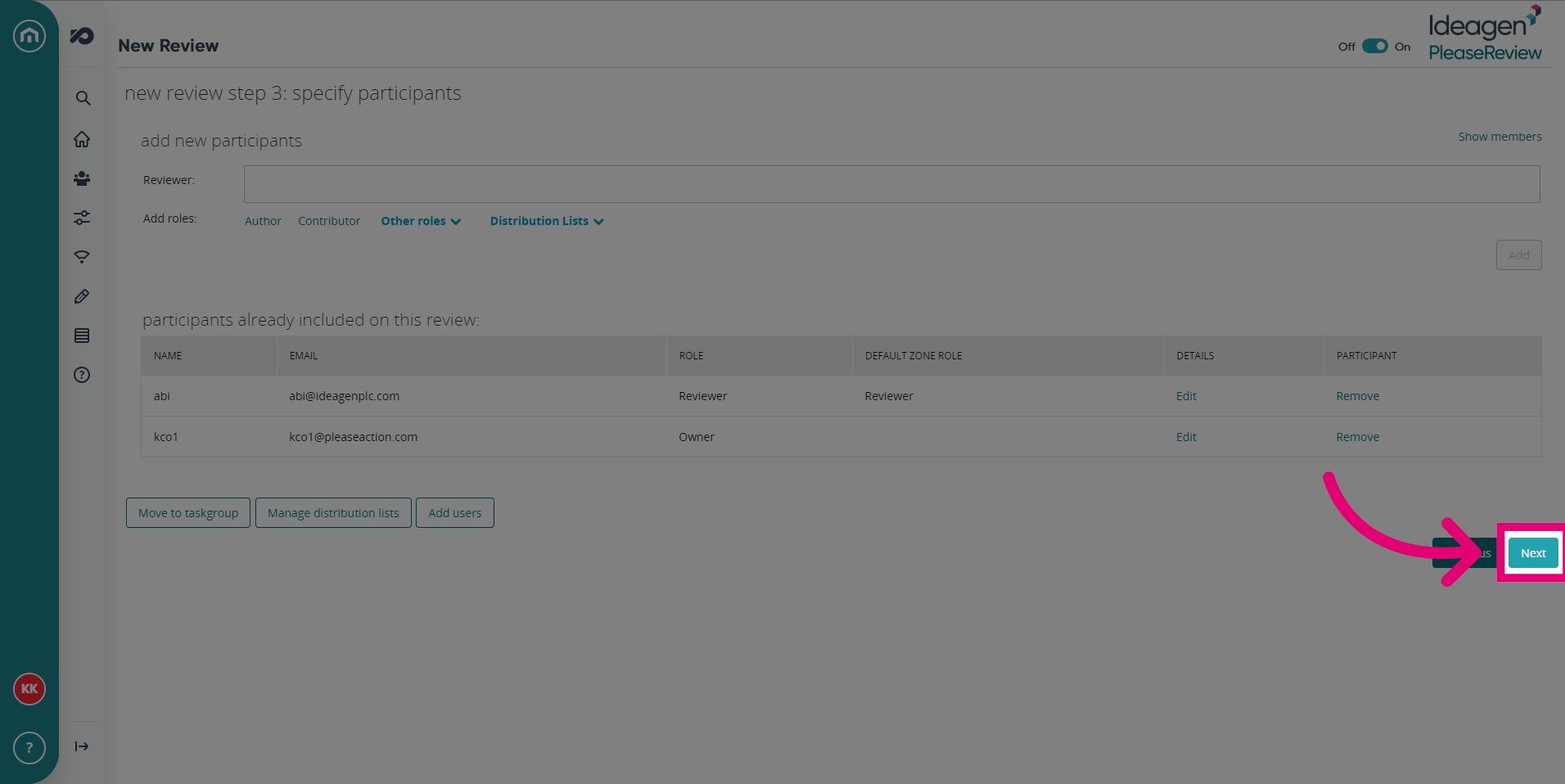This screenshot has width=1565, height=784.
Task: Open the KK user avatar
Action: pos(29,689)
